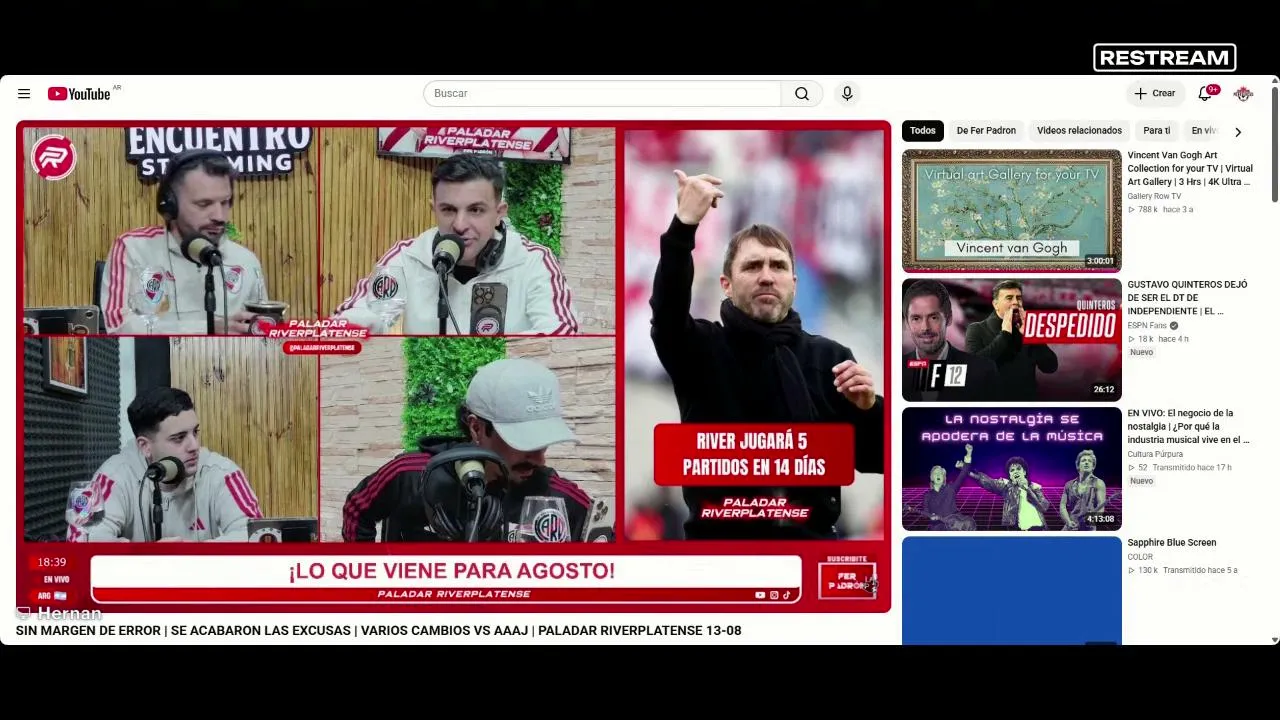The width and height of the screenshot is (1280, 720).
Task: Select the Todos filter chip
Action: 923,131
